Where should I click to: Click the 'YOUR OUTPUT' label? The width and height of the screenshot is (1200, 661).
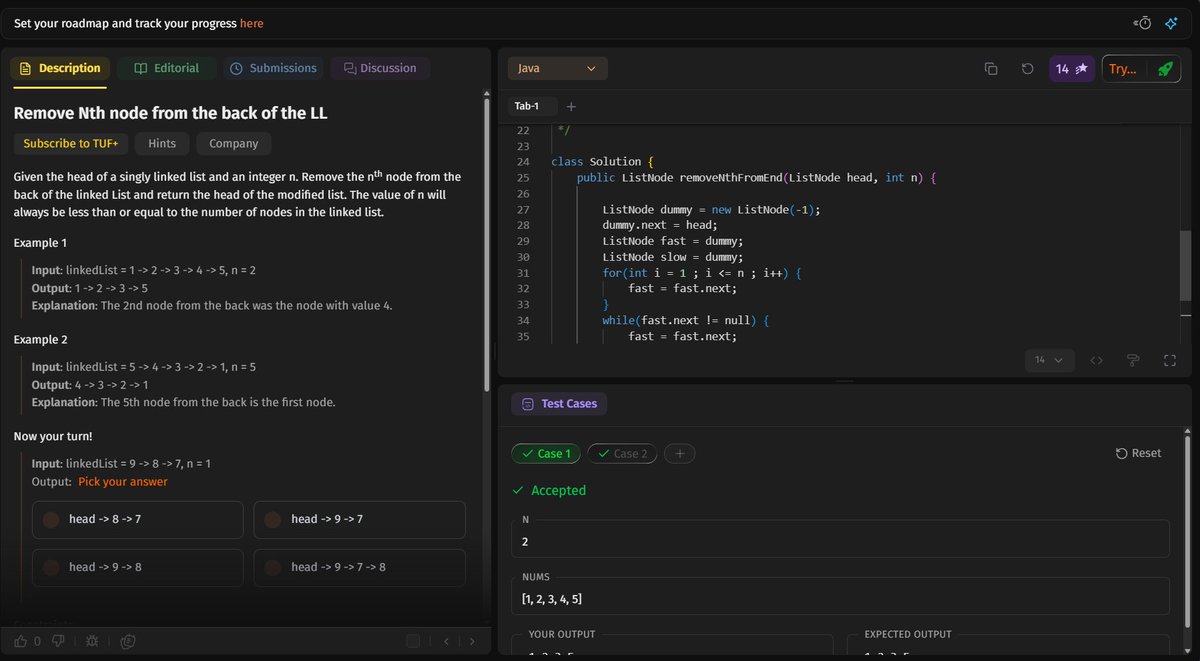562,634
